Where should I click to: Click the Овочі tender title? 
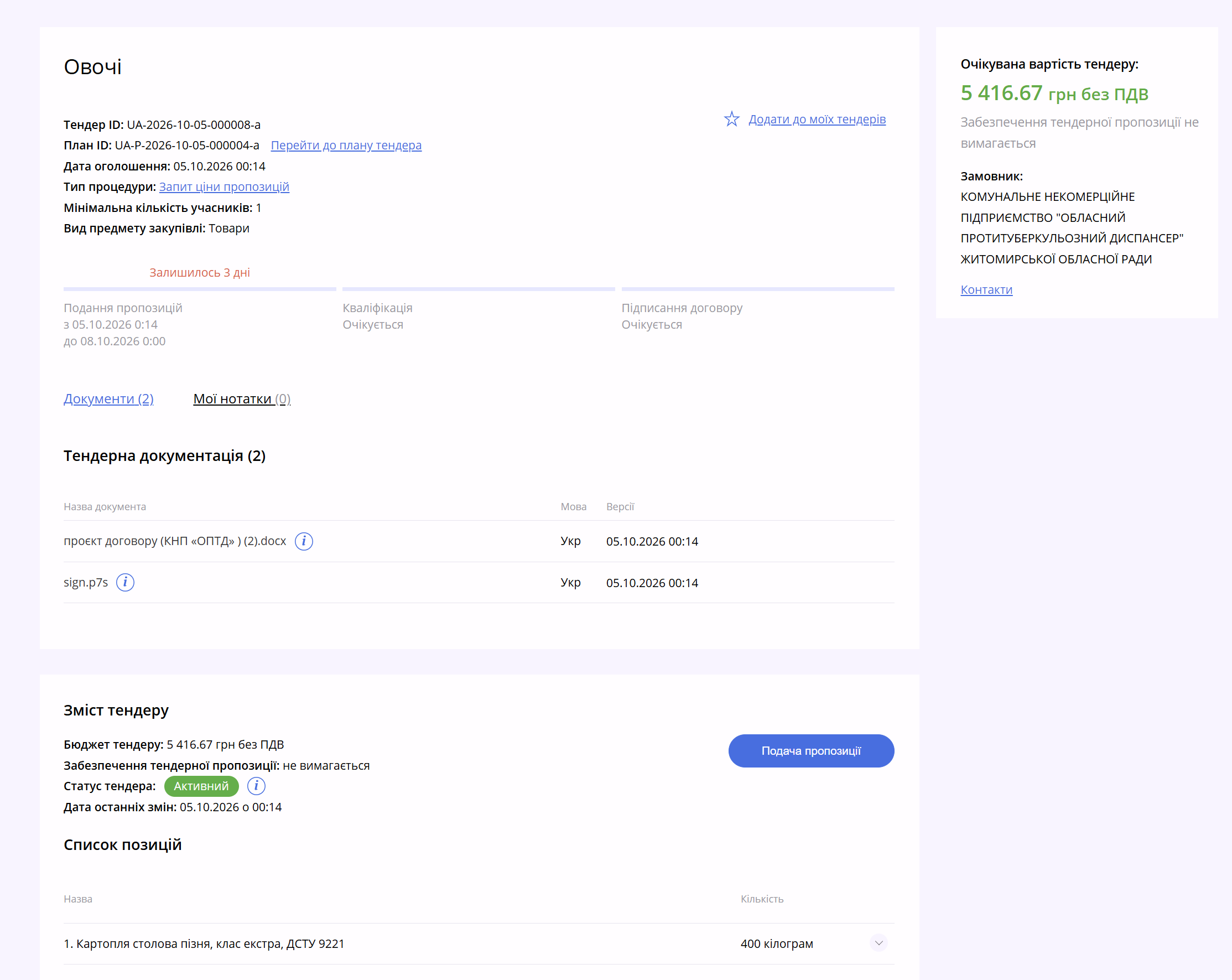(x=92, y=67)
